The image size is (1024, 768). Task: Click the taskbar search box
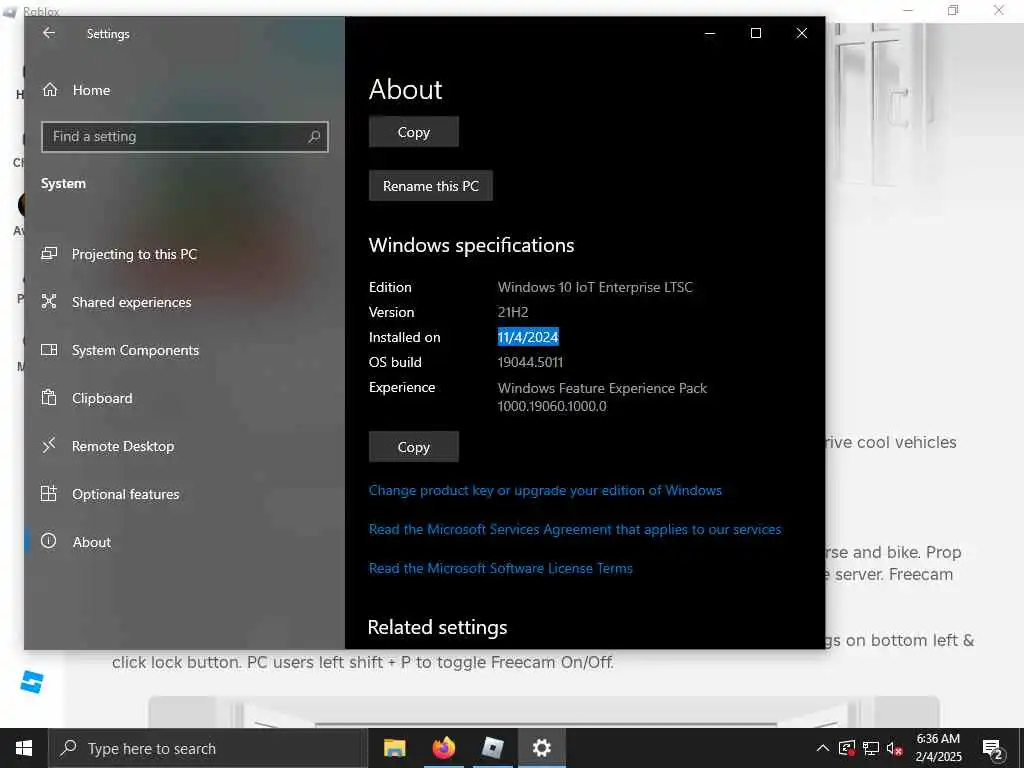coord(208,748)
